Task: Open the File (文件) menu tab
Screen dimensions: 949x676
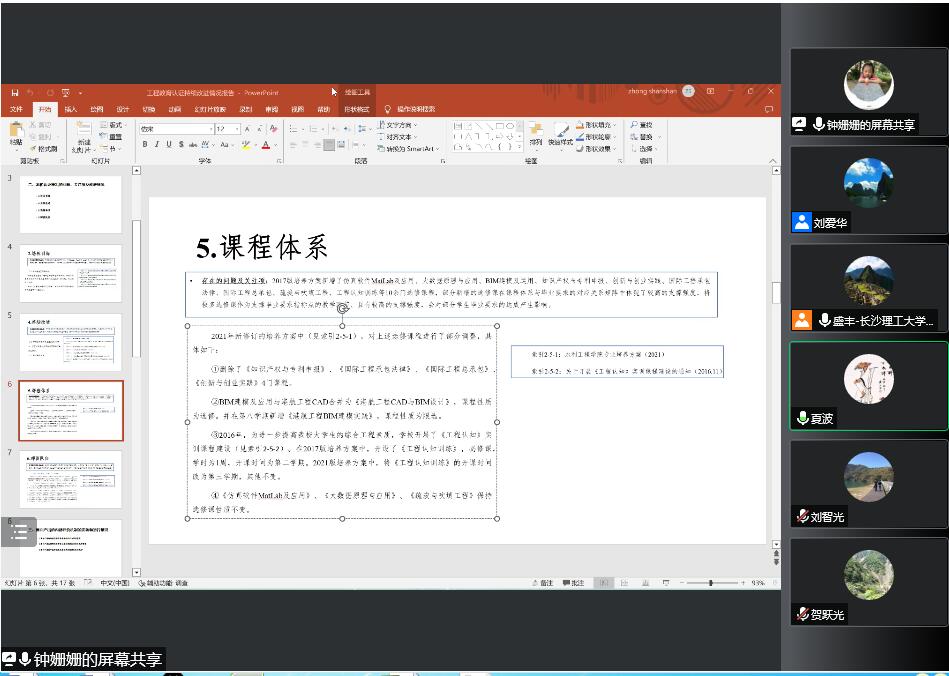Action: point(16,109)
